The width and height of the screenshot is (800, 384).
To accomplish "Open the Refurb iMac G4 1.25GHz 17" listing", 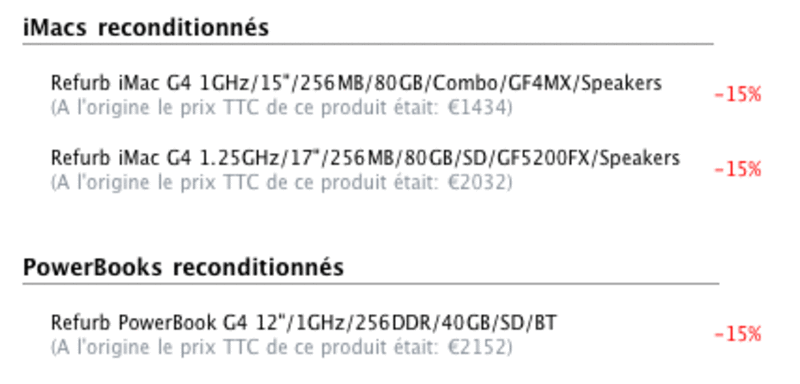I will tap(365, 158).
